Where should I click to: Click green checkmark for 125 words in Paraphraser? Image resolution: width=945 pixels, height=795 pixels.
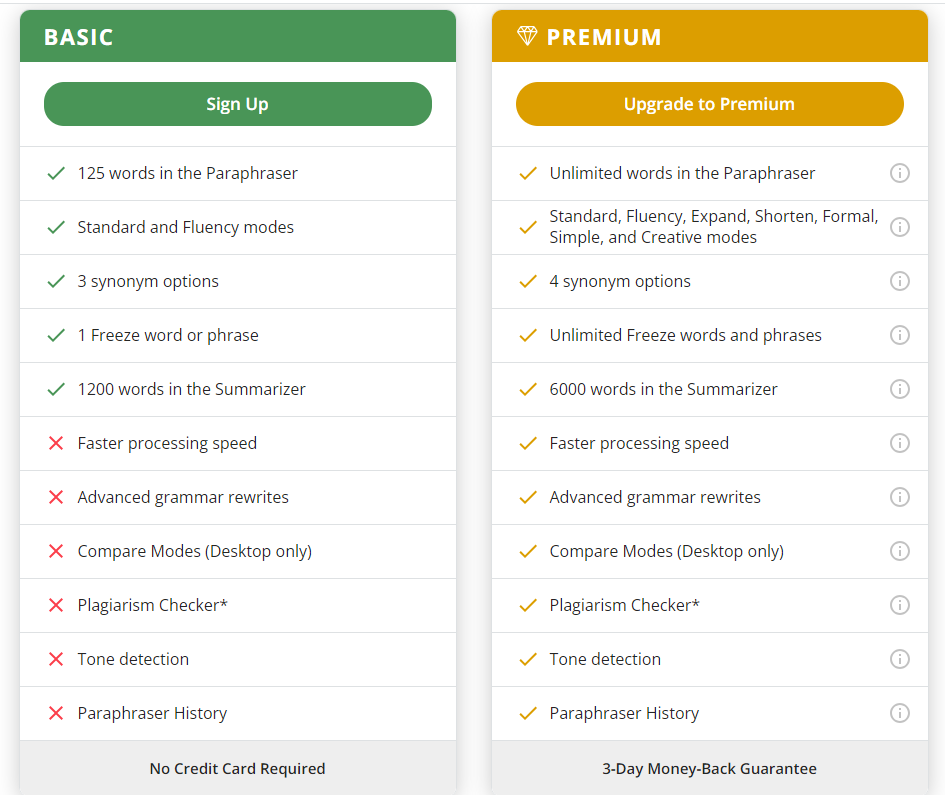56,173
